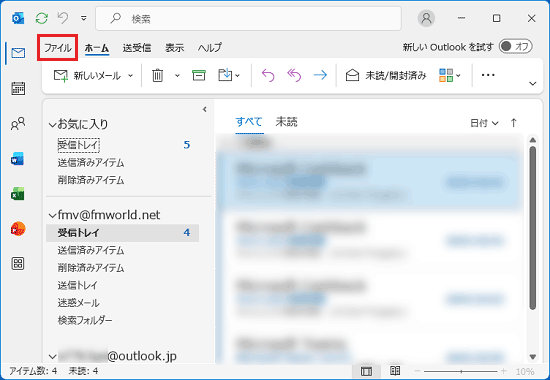Viewport: 550px width, 380px height.
Task: Open the ファイル tab
Action: point(58,47)
